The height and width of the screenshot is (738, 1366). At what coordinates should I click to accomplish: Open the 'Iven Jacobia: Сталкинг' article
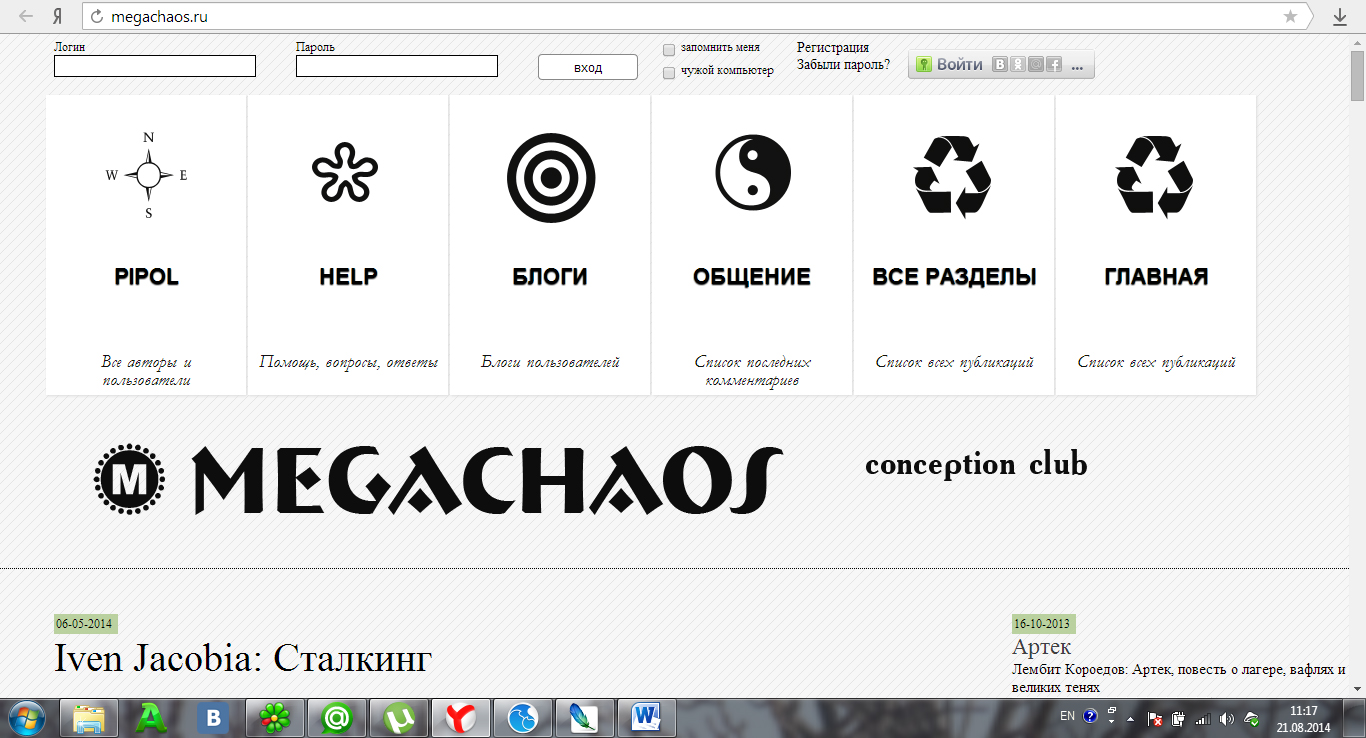pos(243,658)
